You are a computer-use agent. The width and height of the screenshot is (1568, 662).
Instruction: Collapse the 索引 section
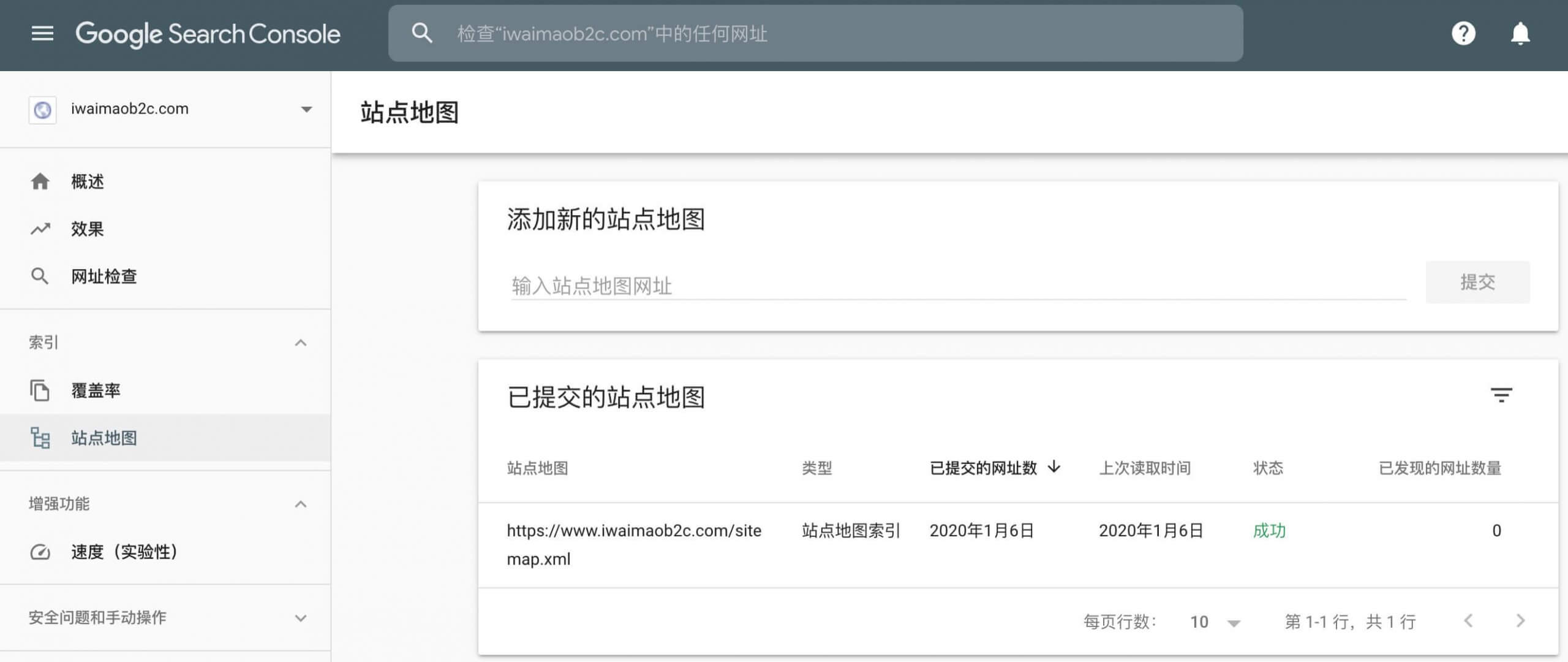[301, 343]
